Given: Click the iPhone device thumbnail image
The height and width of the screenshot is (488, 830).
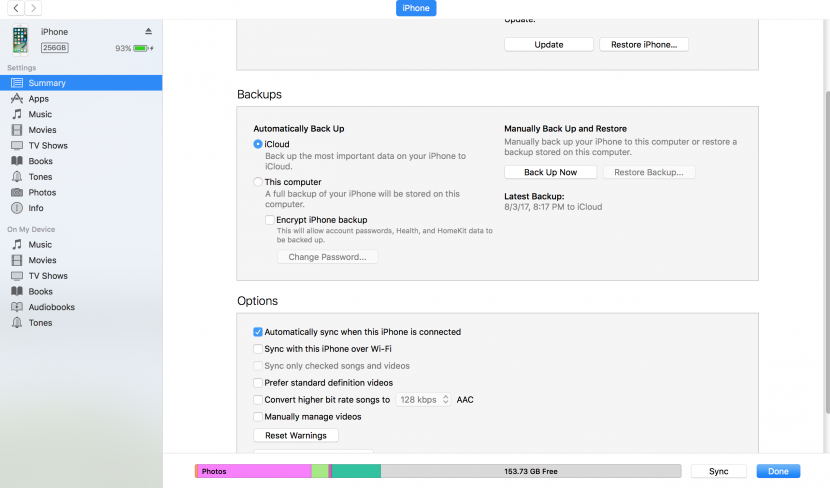Looking at the screenshot, I should [x=20, y=40].
